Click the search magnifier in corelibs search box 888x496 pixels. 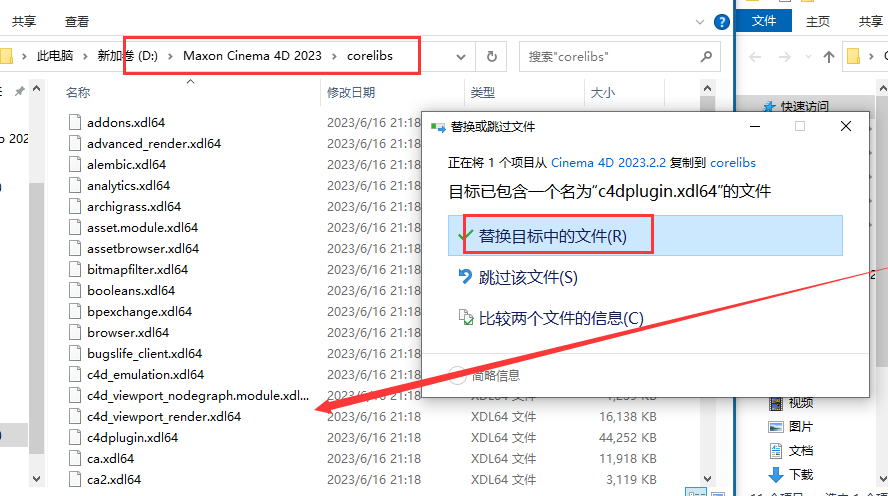click(706, 56)
